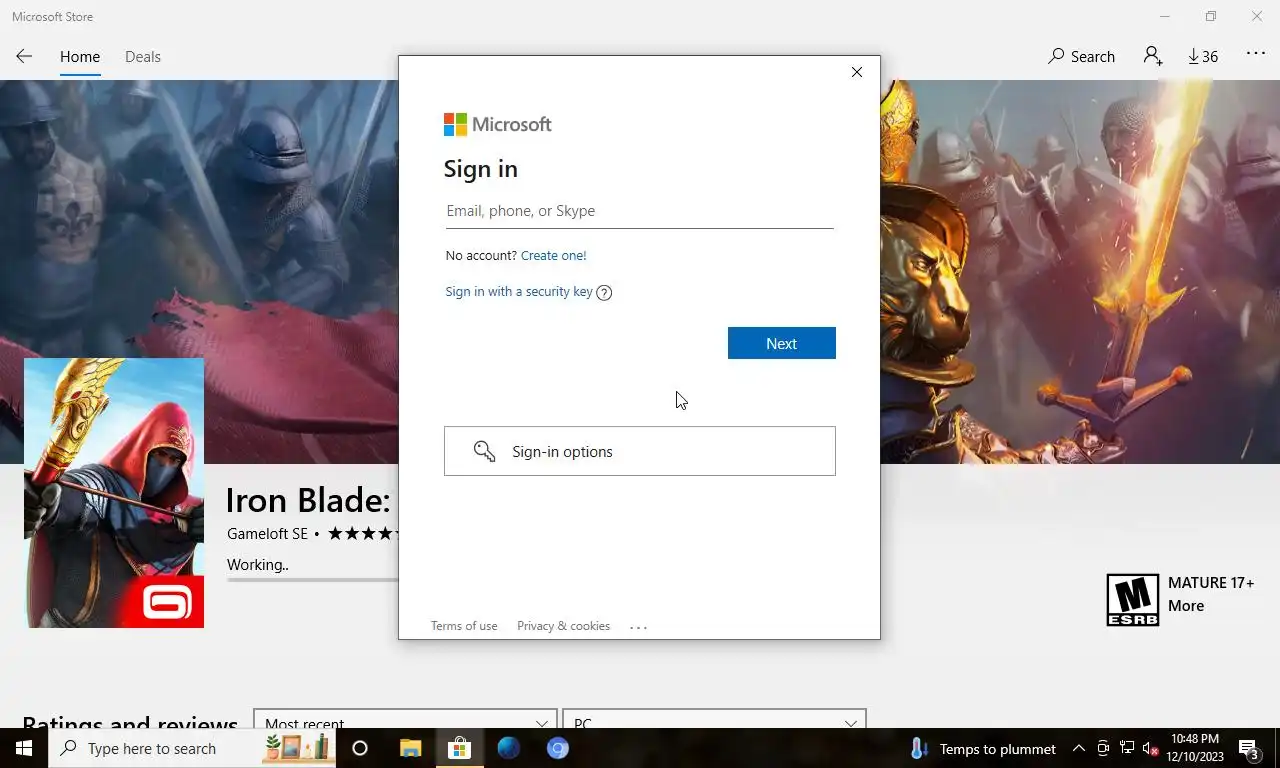Open File Explorer from the taskbar

click(410, 748)
